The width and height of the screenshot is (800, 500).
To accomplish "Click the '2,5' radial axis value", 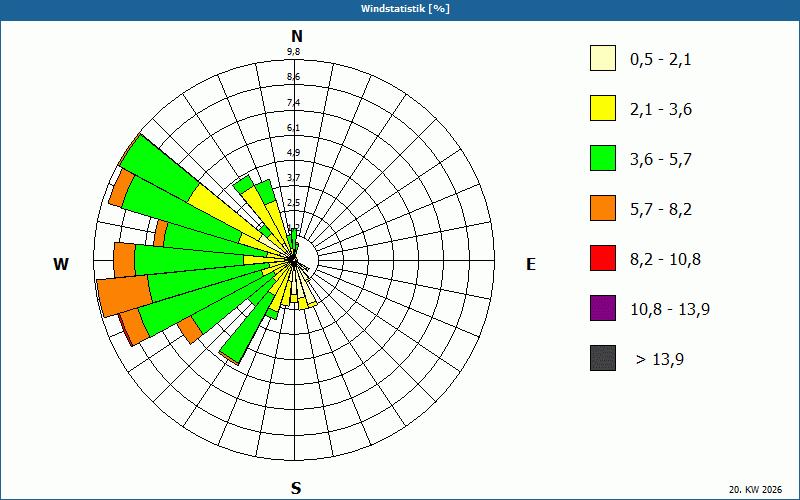I will tap(293, 203).
